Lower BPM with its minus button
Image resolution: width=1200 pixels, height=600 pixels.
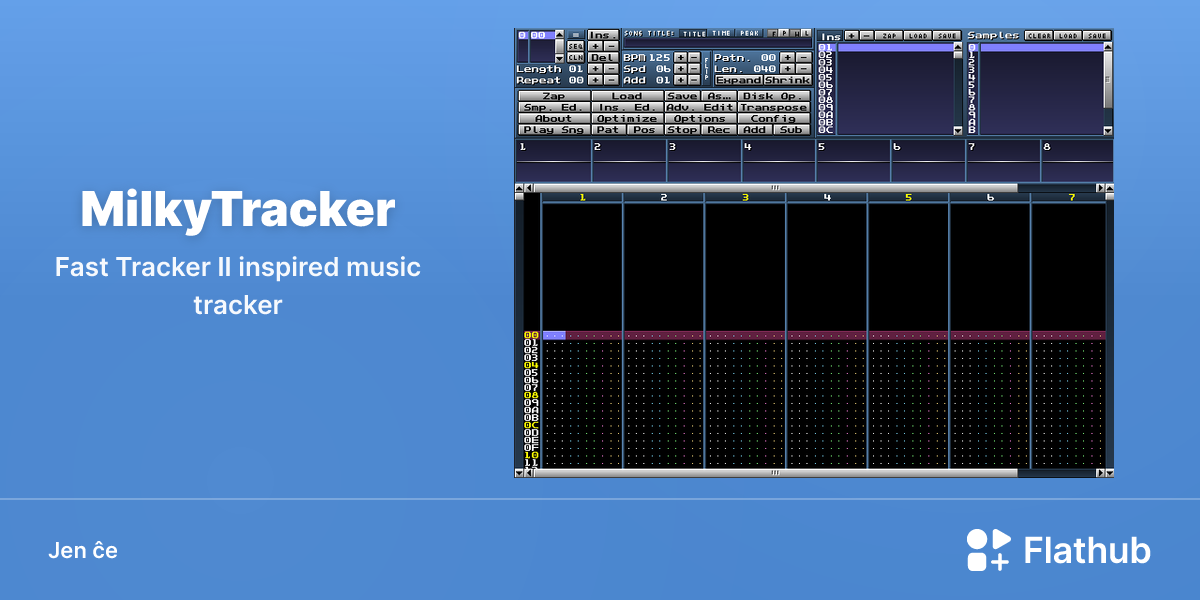pos(694,58)
